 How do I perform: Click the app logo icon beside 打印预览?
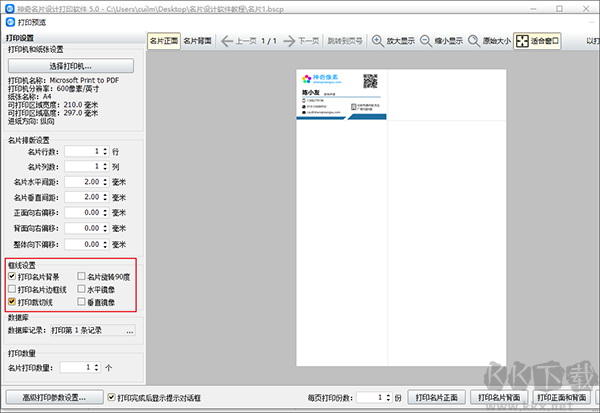click(x=10, y=22)
